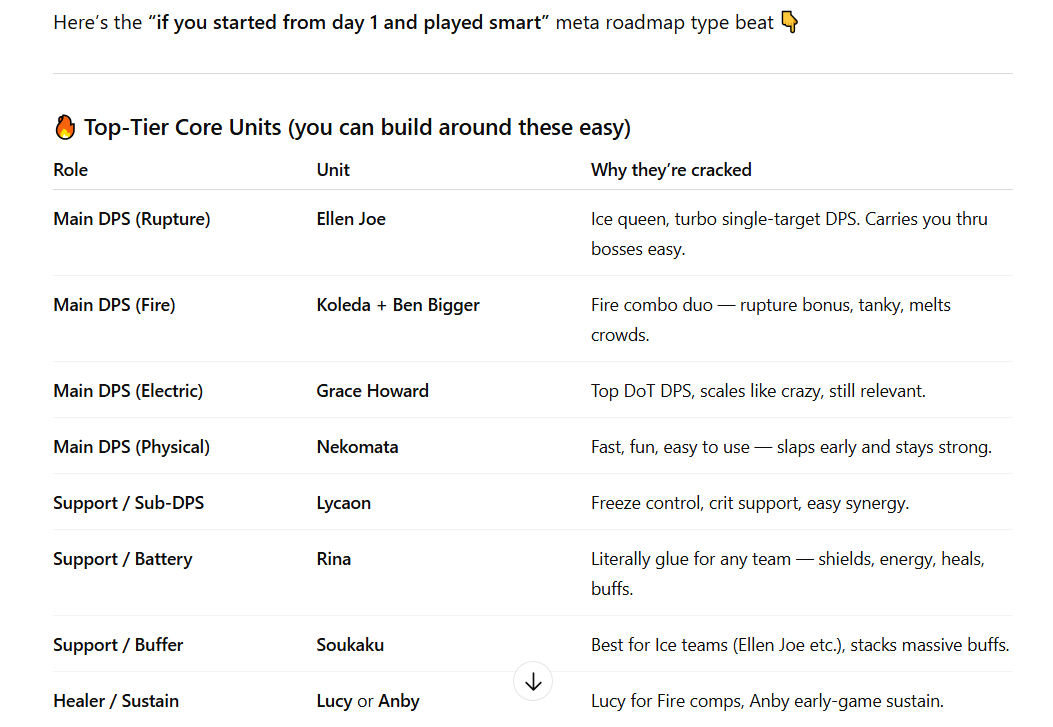Image resolution: width=1053 pixels, height=727 pixels.
Task: Click the Role column header
Action: coord(71,170)
